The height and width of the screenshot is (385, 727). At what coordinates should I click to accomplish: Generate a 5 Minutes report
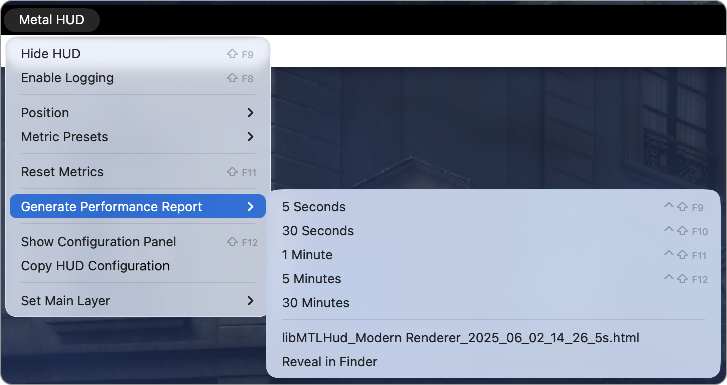click(493, 279)
